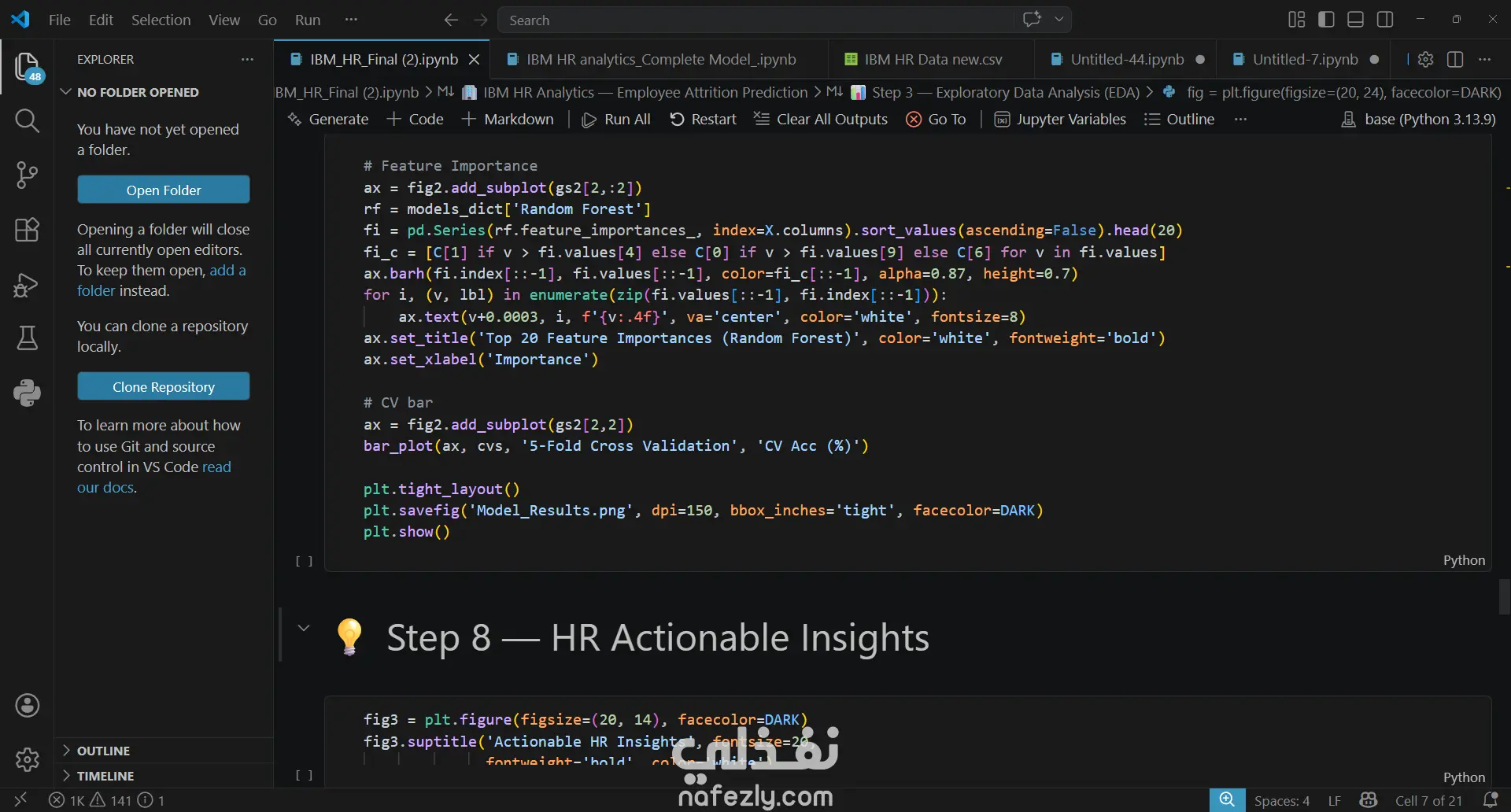Viewport: 1511px width, 812px height.
Task: Split the editor to the right
Action: point(1455,59)
